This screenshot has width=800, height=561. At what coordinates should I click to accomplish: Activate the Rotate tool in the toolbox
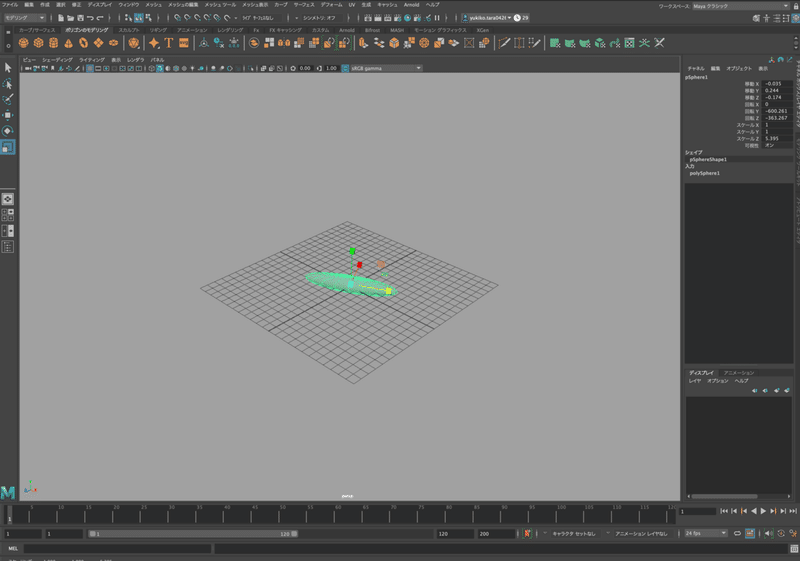tap(8, 131)
